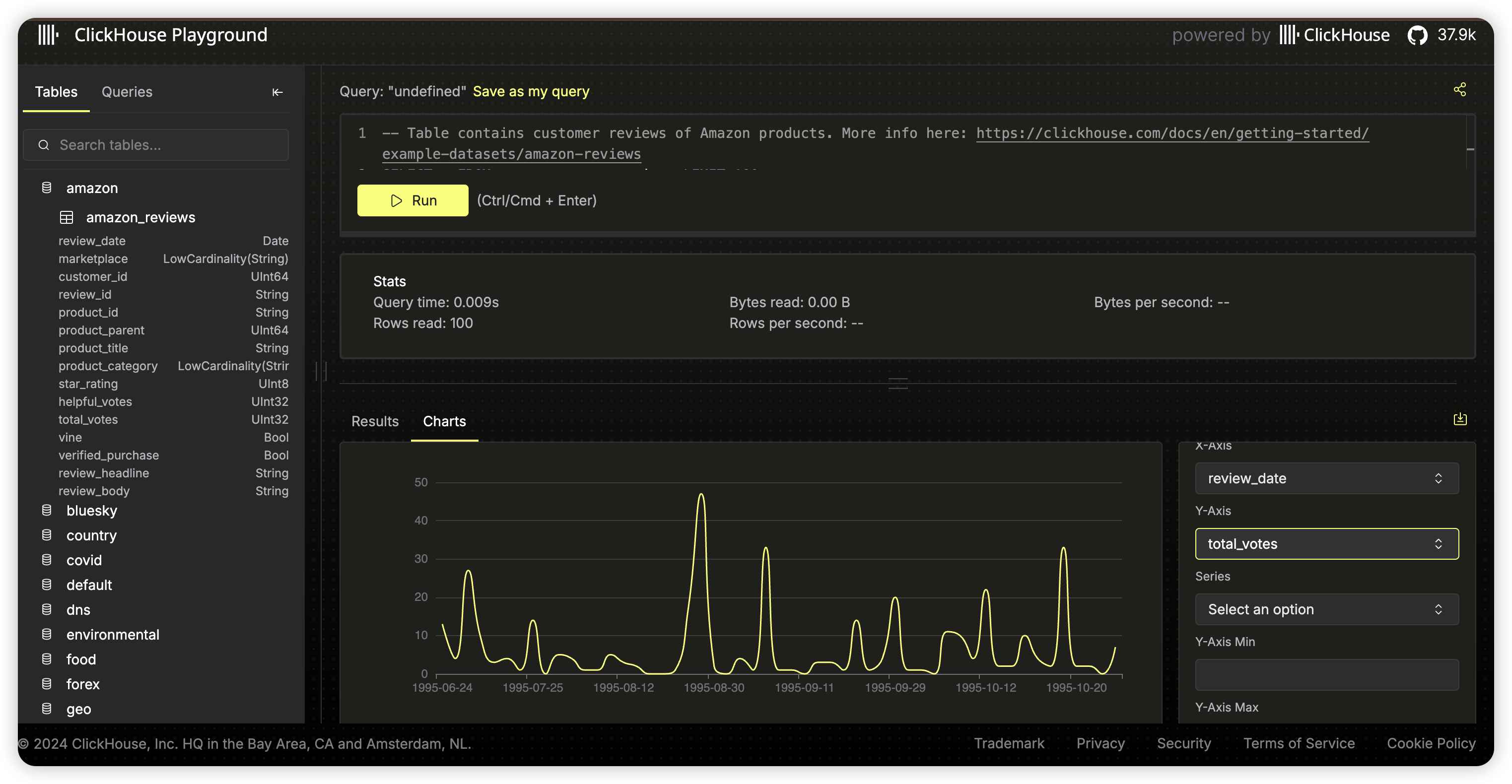
Task: Click the amazon database icon
Action: pos(47,188)
